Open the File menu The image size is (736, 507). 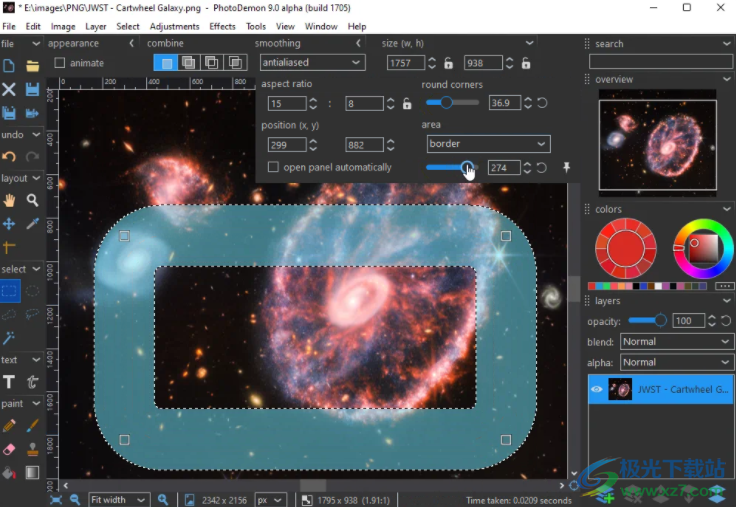coord(9,26)
